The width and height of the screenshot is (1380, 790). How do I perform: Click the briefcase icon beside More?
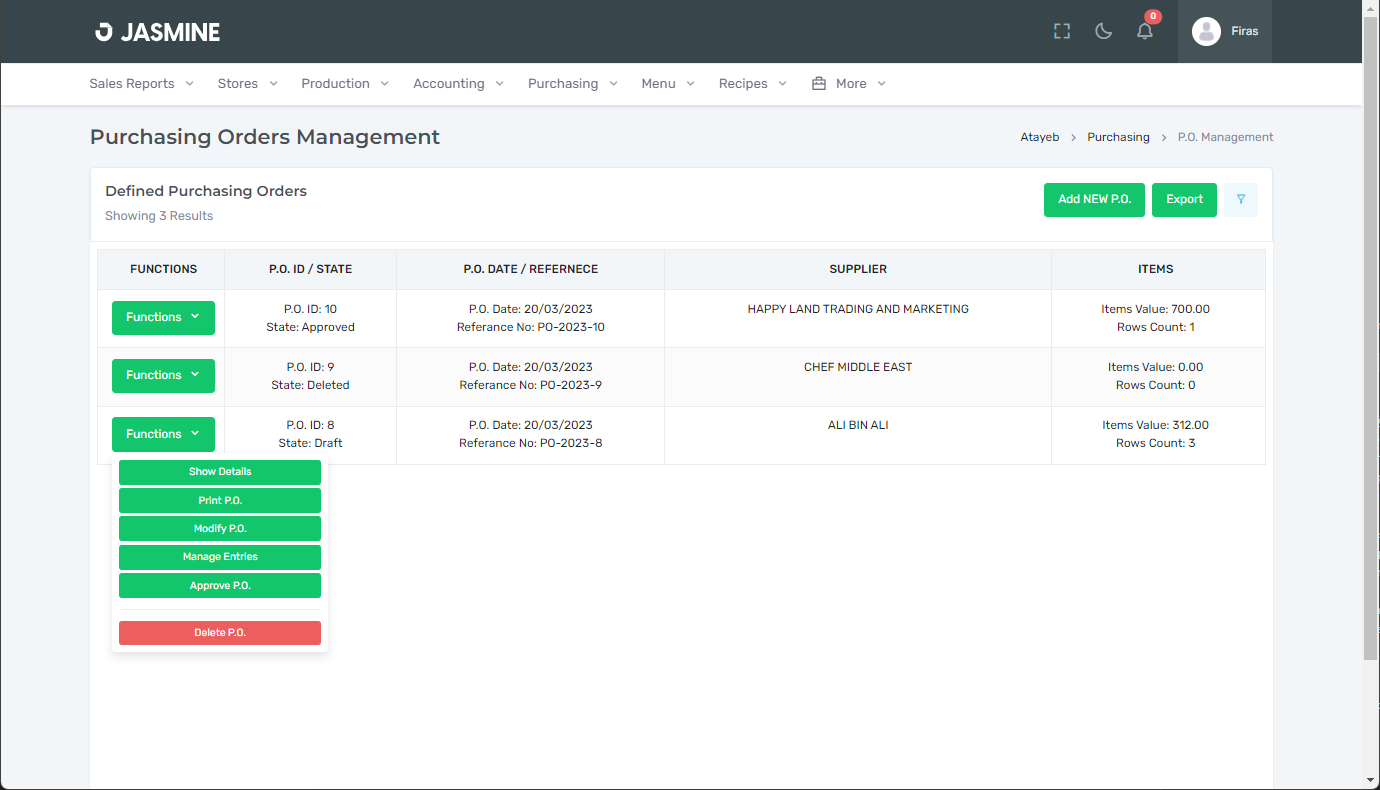[819, 84]
